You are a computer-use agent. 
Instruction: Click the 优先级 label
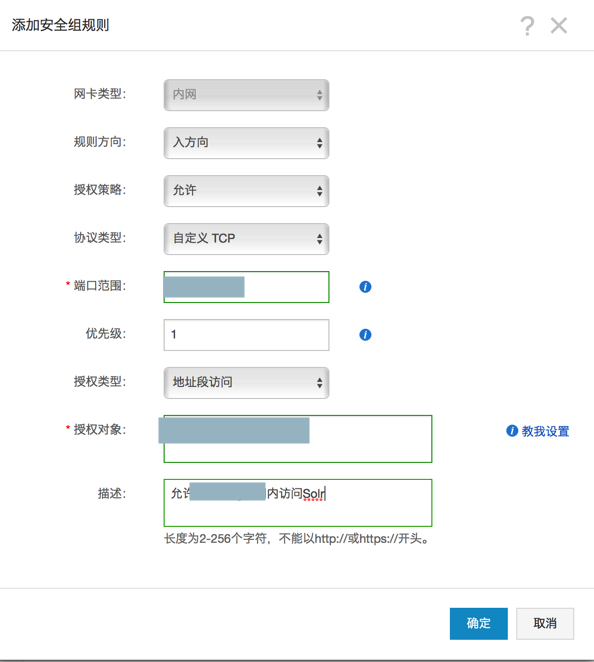pyautogui.click(x=106, y=334)
